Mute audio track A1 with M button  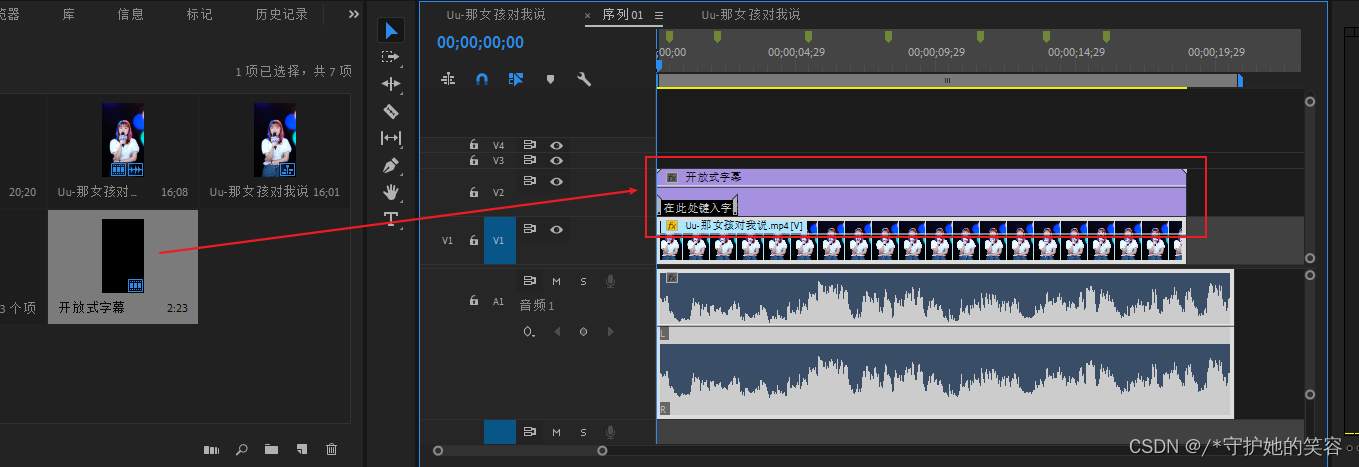tap(556, 281)
